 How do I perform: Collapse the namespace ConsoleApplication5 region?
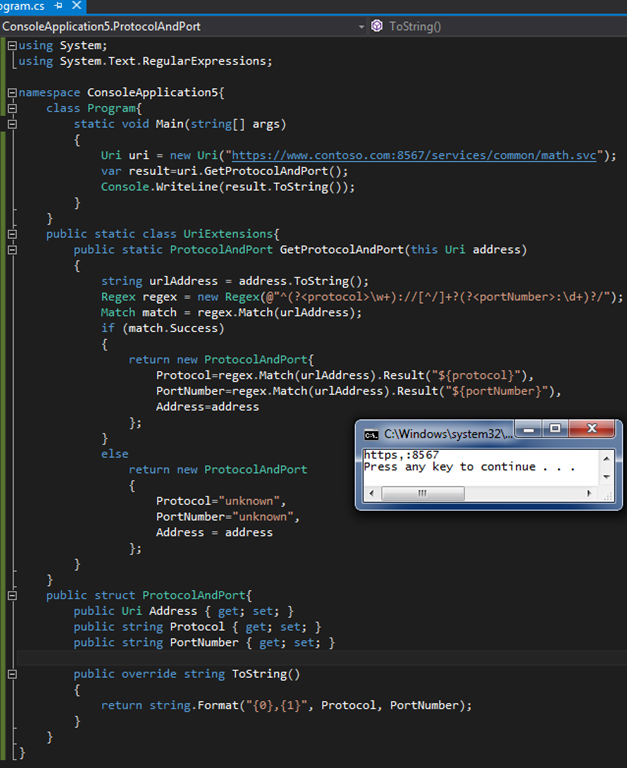click(x=10, y=93)
